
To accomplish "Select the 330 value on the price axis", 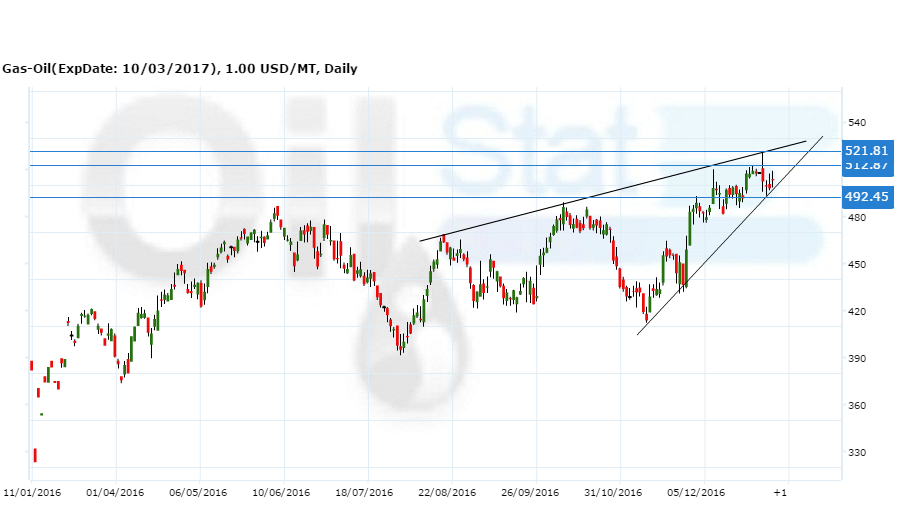I will 856,453.
